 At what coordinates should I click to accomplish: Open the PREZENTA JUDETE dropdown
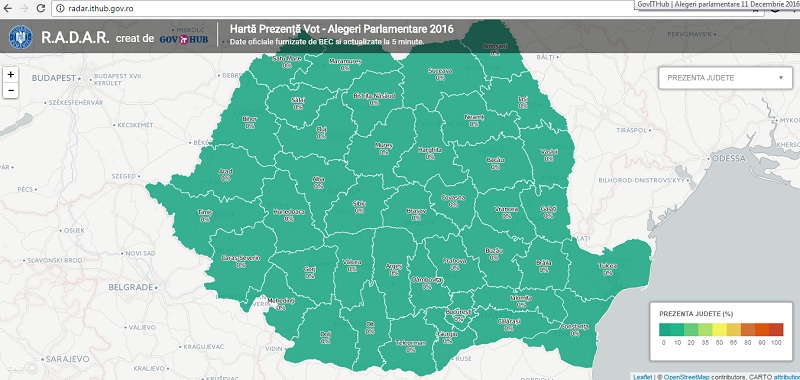pyautogui.click(x=725, y=78)
